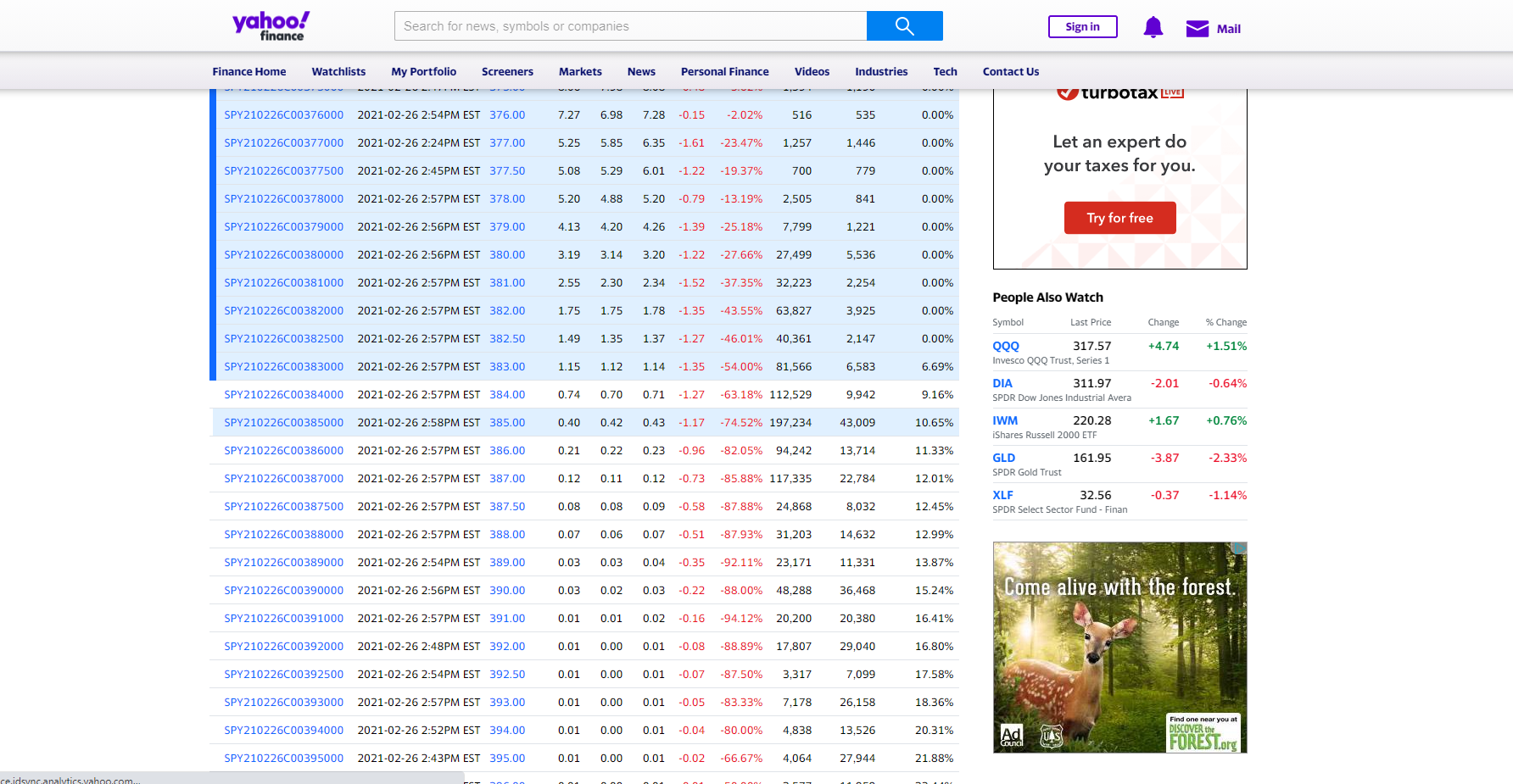Click the text SPDR Gold Trust
The width and height of the screenshot is (1513, 784).
[1026, 473]
